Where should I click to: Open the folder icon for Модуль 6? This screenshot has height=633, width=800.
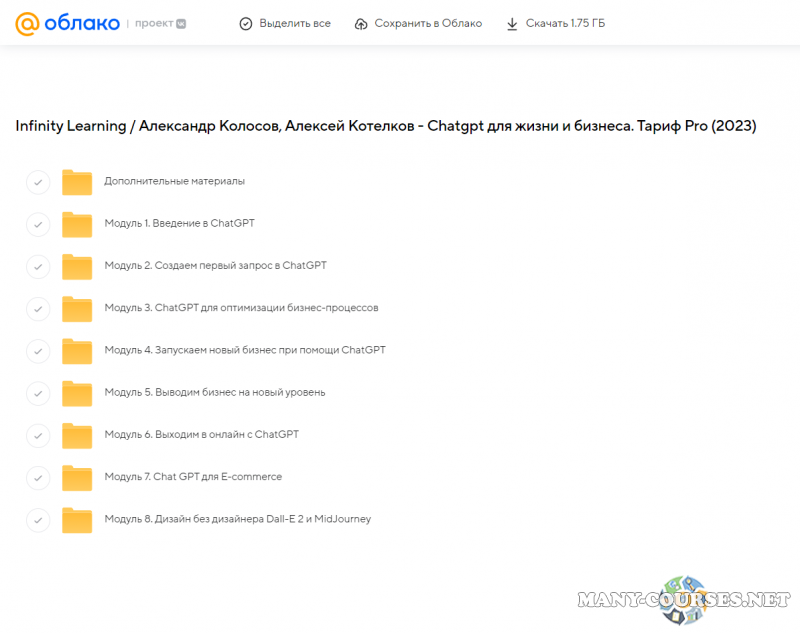(x=77, y=435)
